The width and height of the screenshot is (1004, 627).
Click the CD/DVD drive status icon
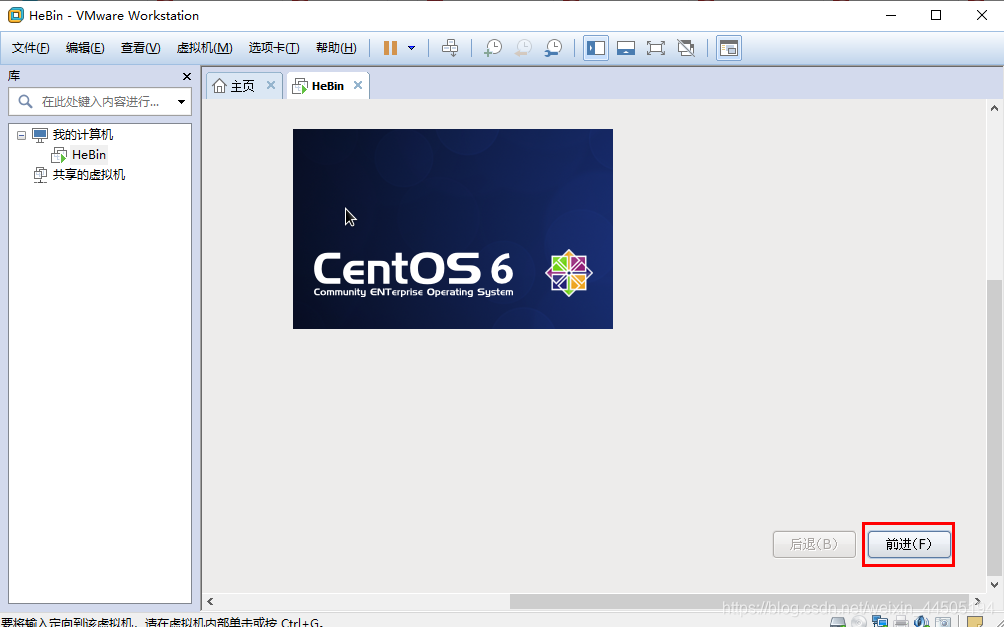[859, 622]
